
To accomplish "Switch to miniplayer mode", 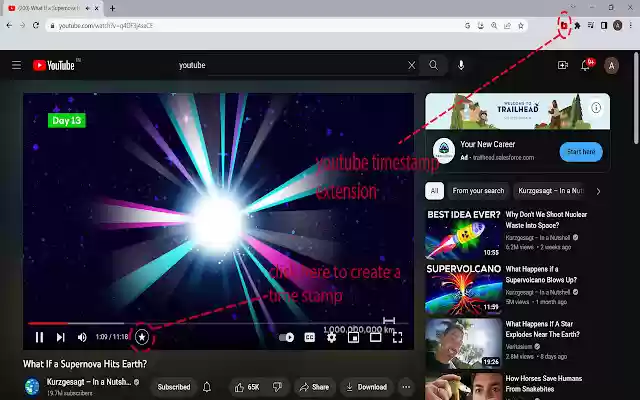I will pyautogui.click(x=353, y=337).
